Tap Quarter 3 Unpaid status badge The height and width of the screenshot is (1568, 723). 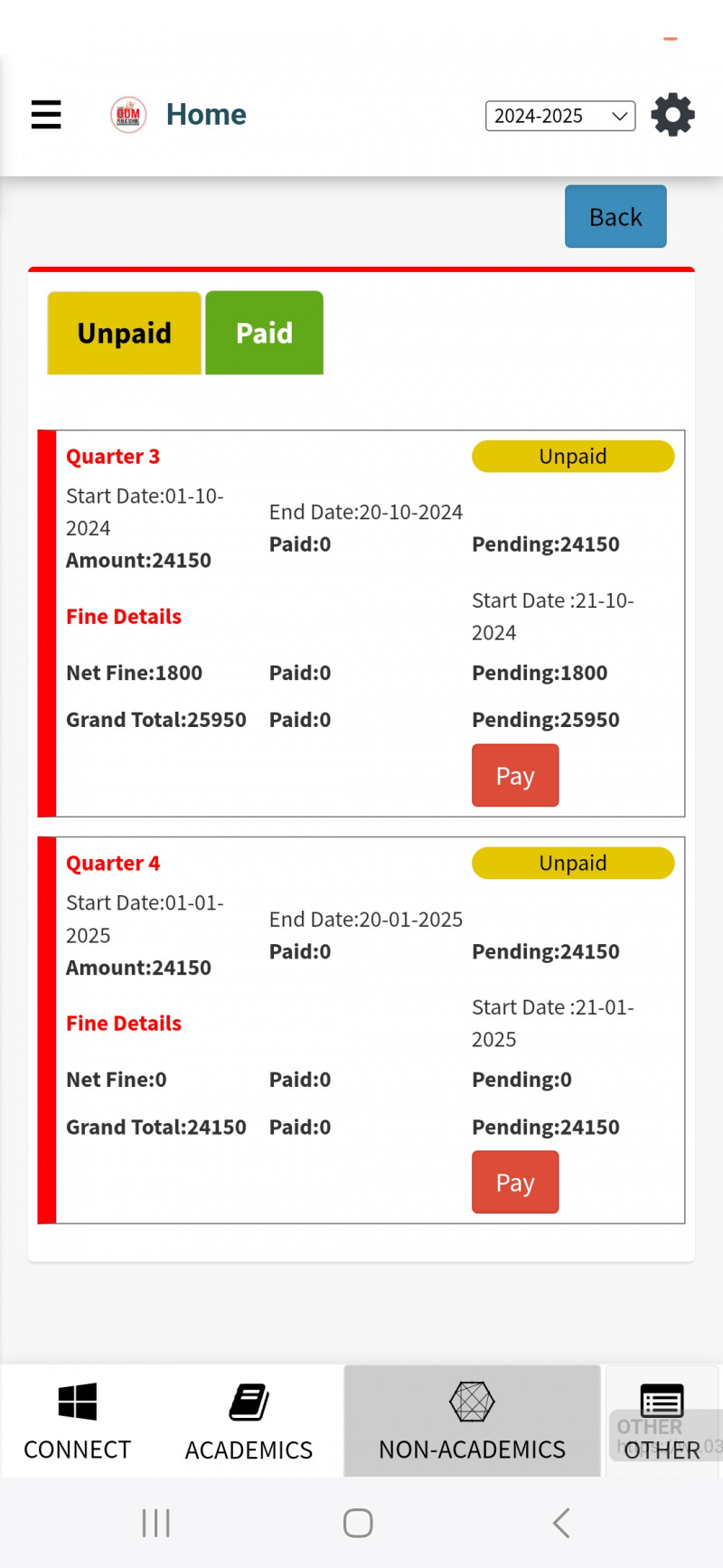pyautogui.click(x=573, y=457)
